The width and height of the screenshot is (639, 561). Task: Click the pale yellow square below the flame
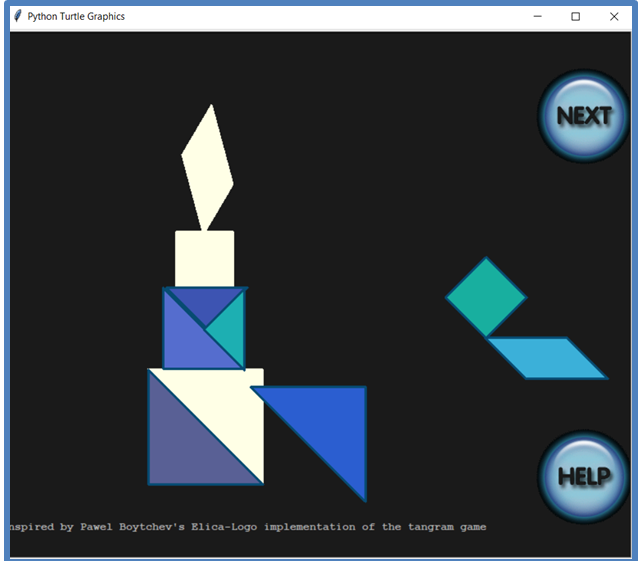point(204,259)
